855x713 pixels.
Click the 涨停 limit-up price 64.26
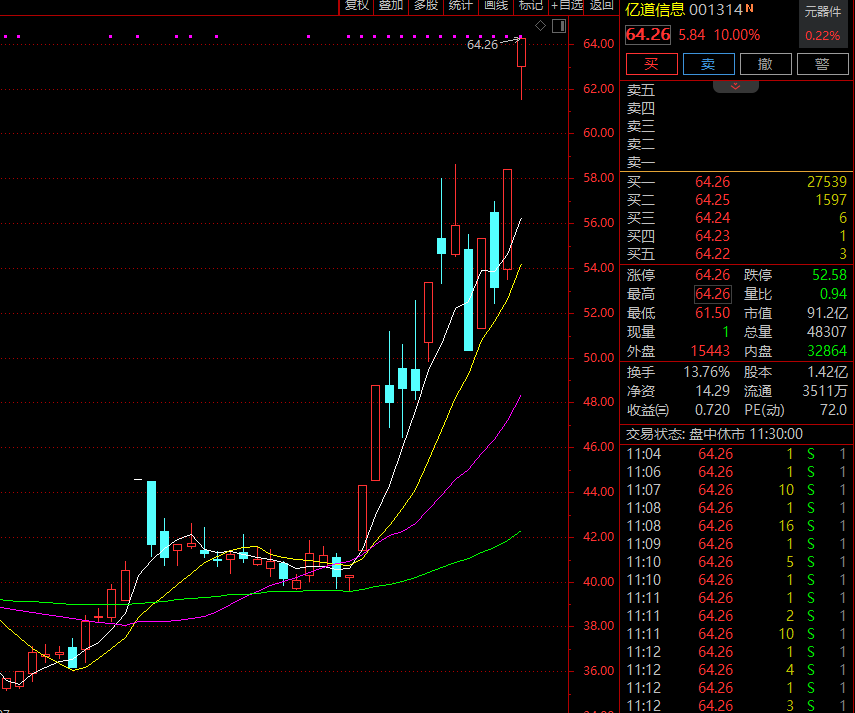(712, 275)
